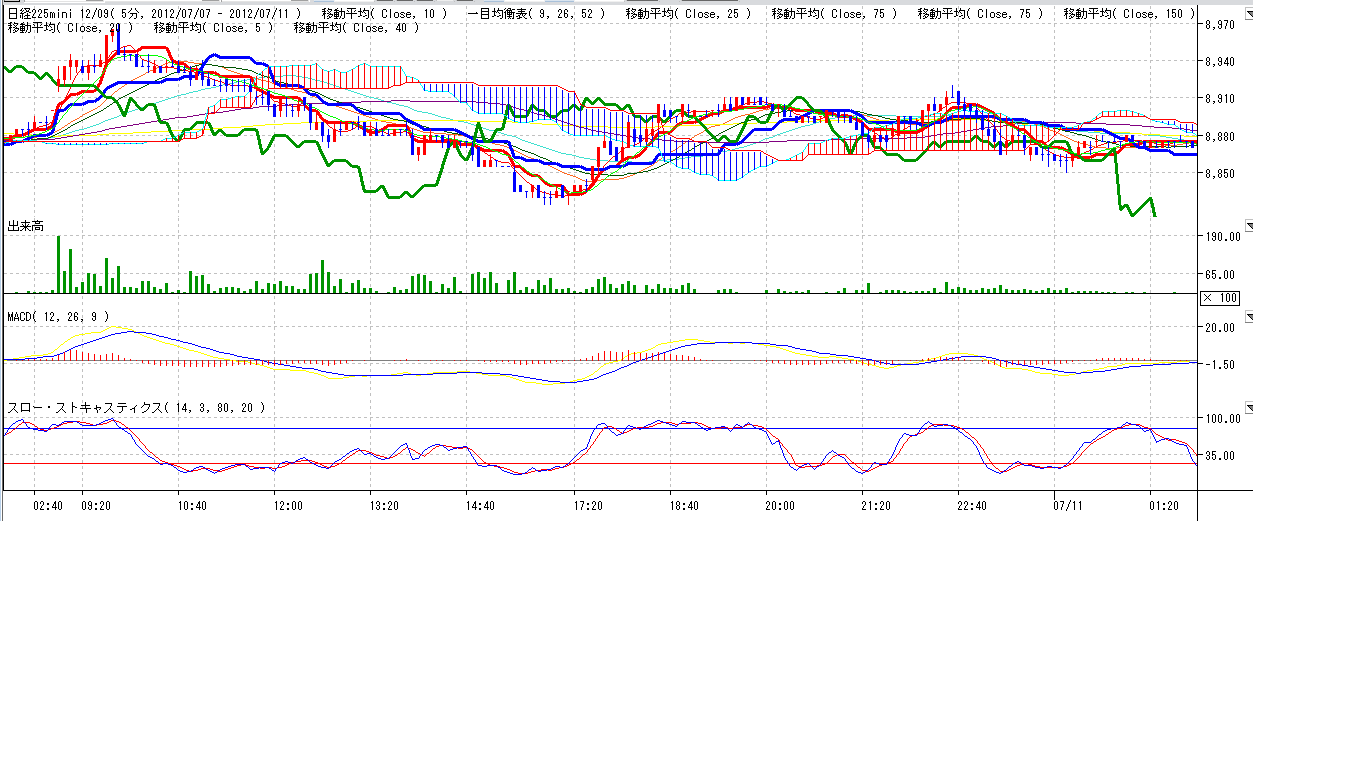
Task: Click the 移動平均( Close, 5 ) legend label
Action: coord(213,27)
